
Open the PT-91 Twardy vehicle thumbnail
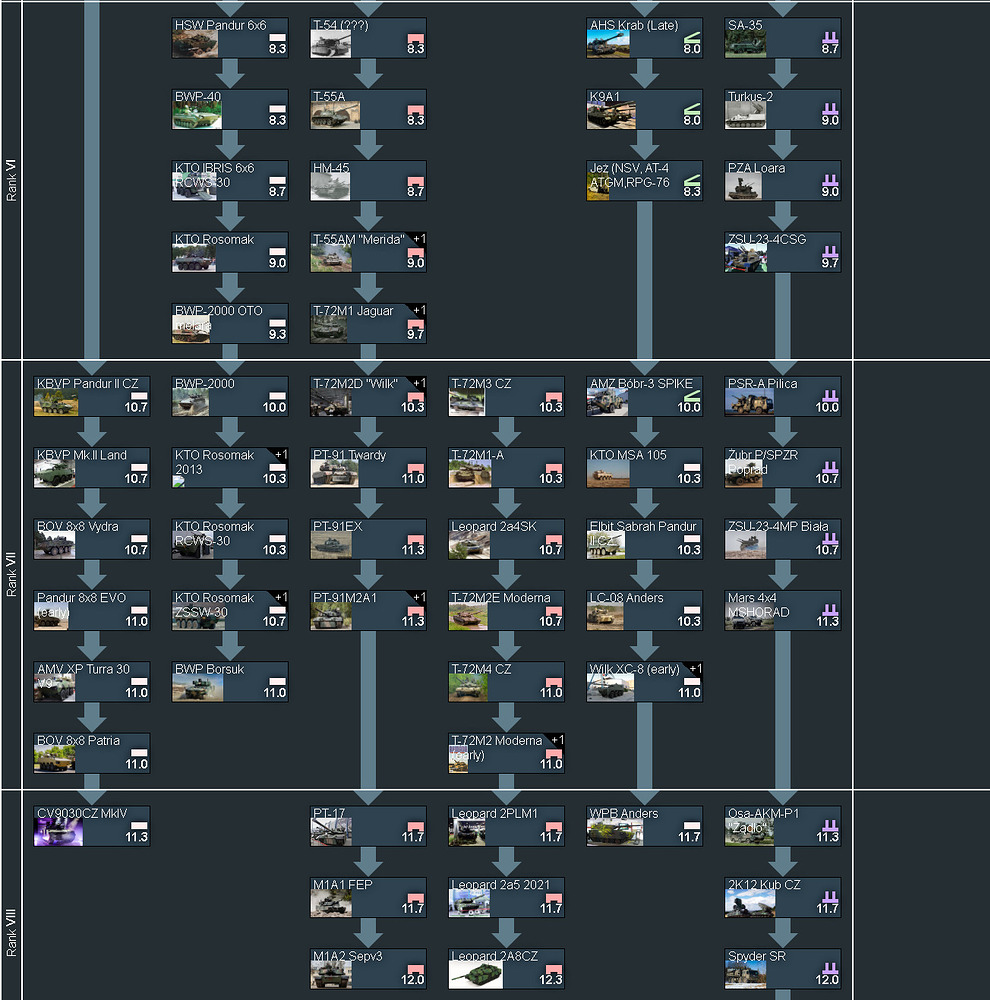tap(330, 474)
